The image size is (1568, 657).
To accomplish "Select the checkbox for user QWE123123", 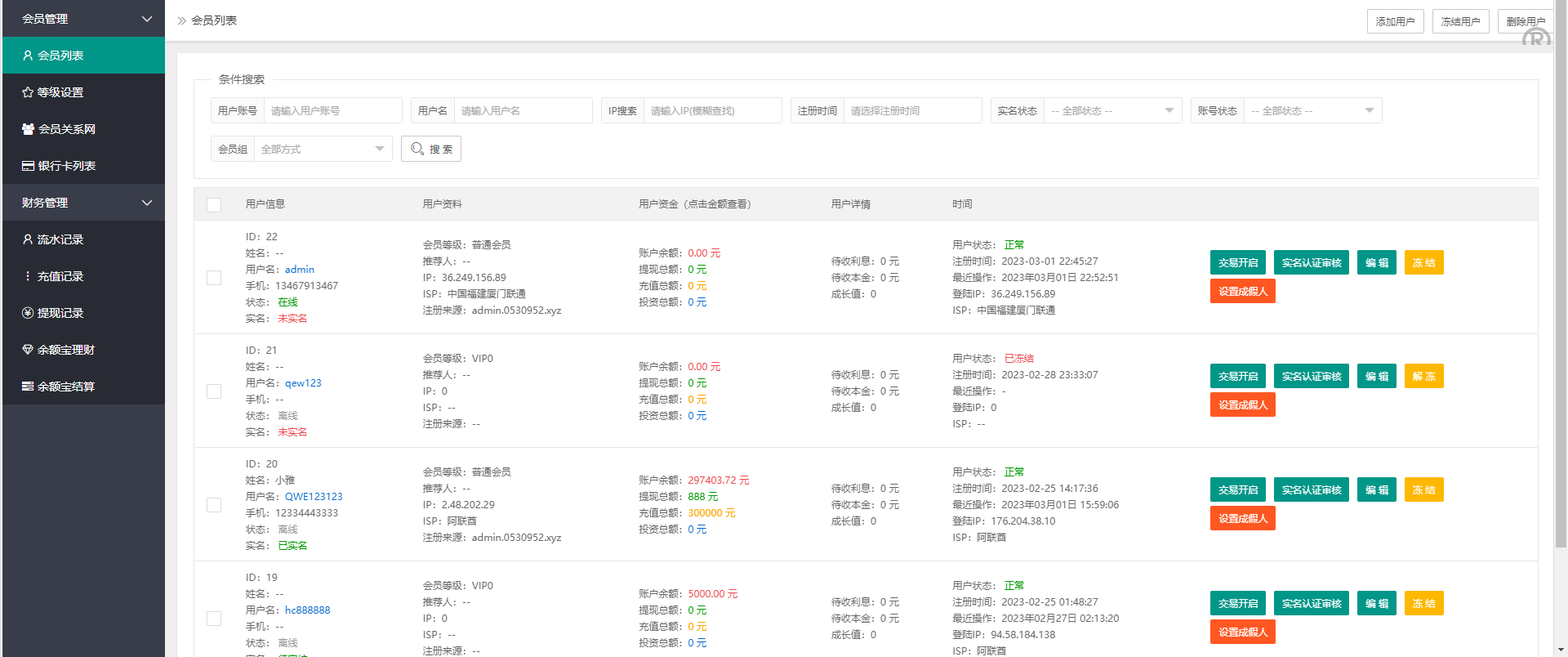I will coord(214,505).
